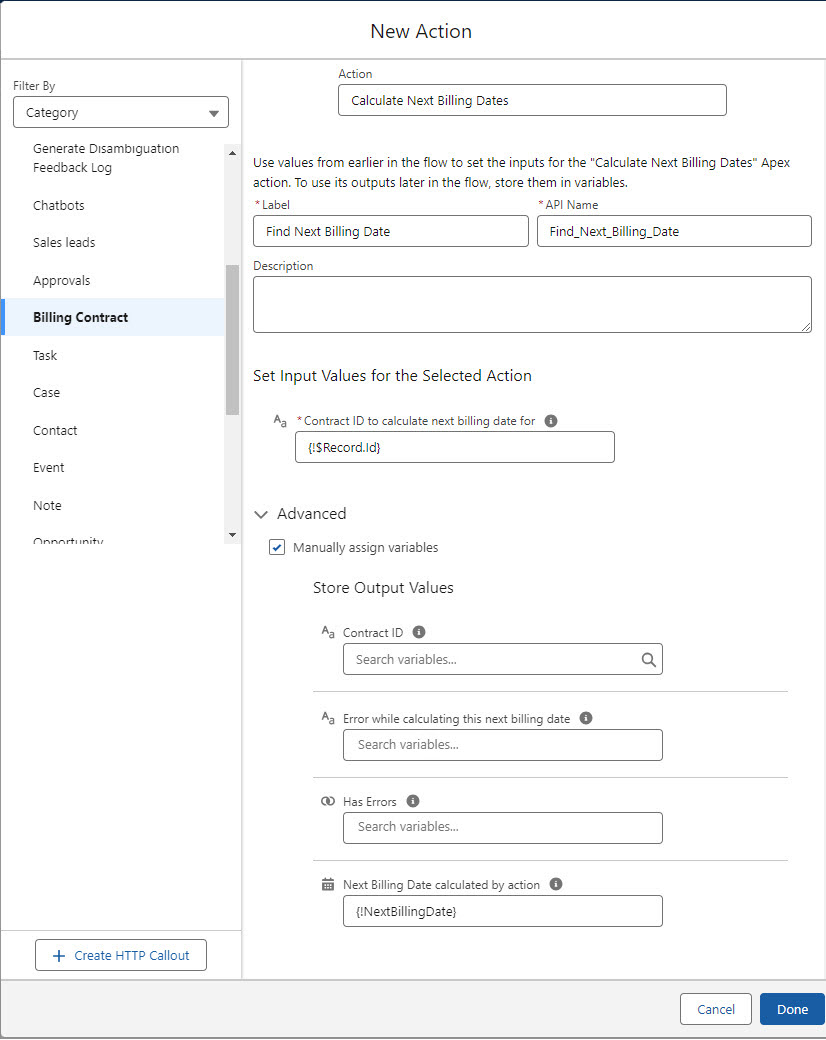
Task: Focus the Has Errors variable search field
Action: [x=502, y=827]
